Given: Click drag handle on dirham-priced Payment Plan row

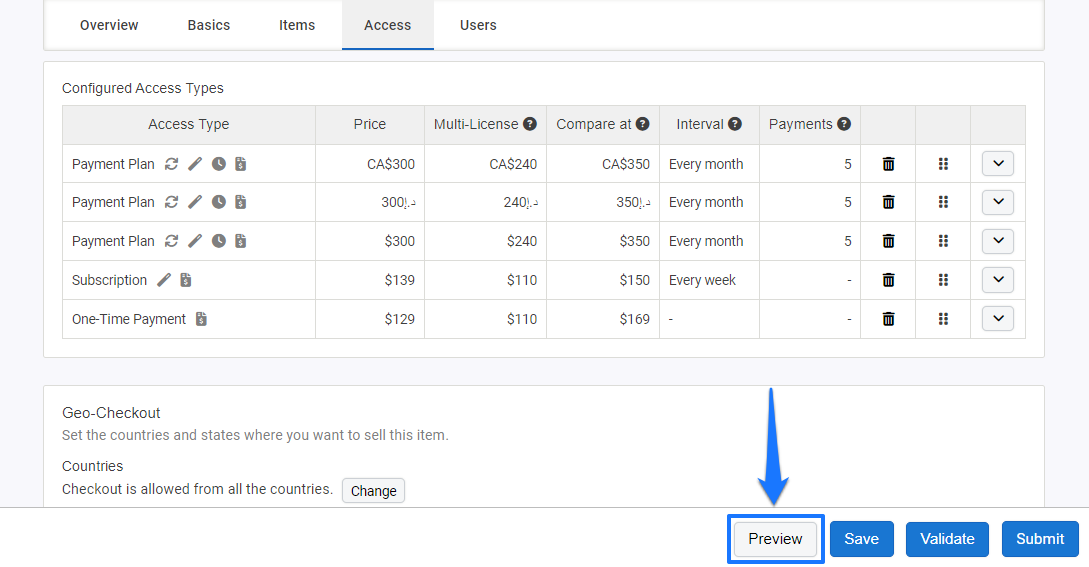Looking at the screenshot, I should click(x=943, y=202).
